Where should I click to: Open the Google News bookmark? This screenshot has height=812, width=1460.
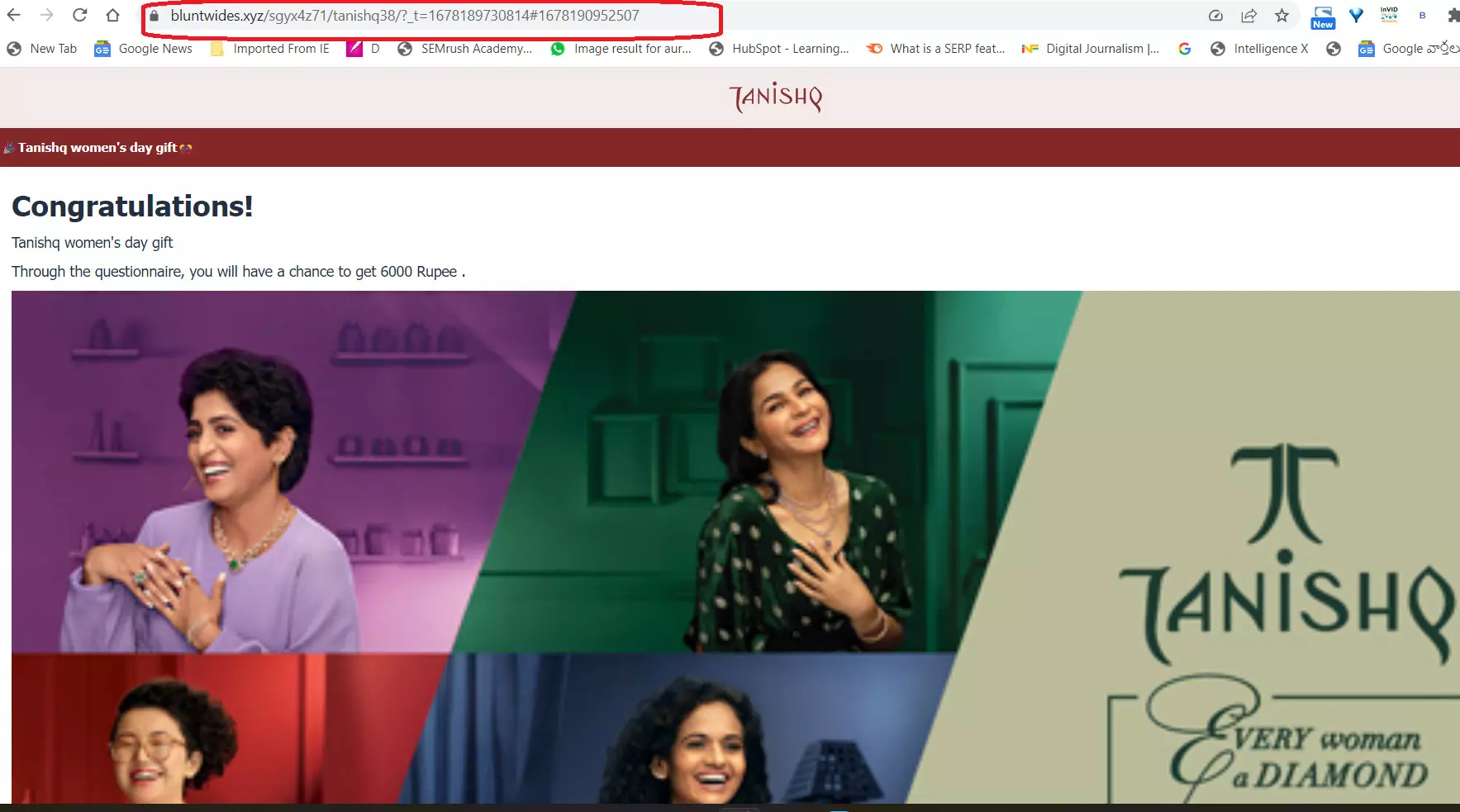(144, 49)
